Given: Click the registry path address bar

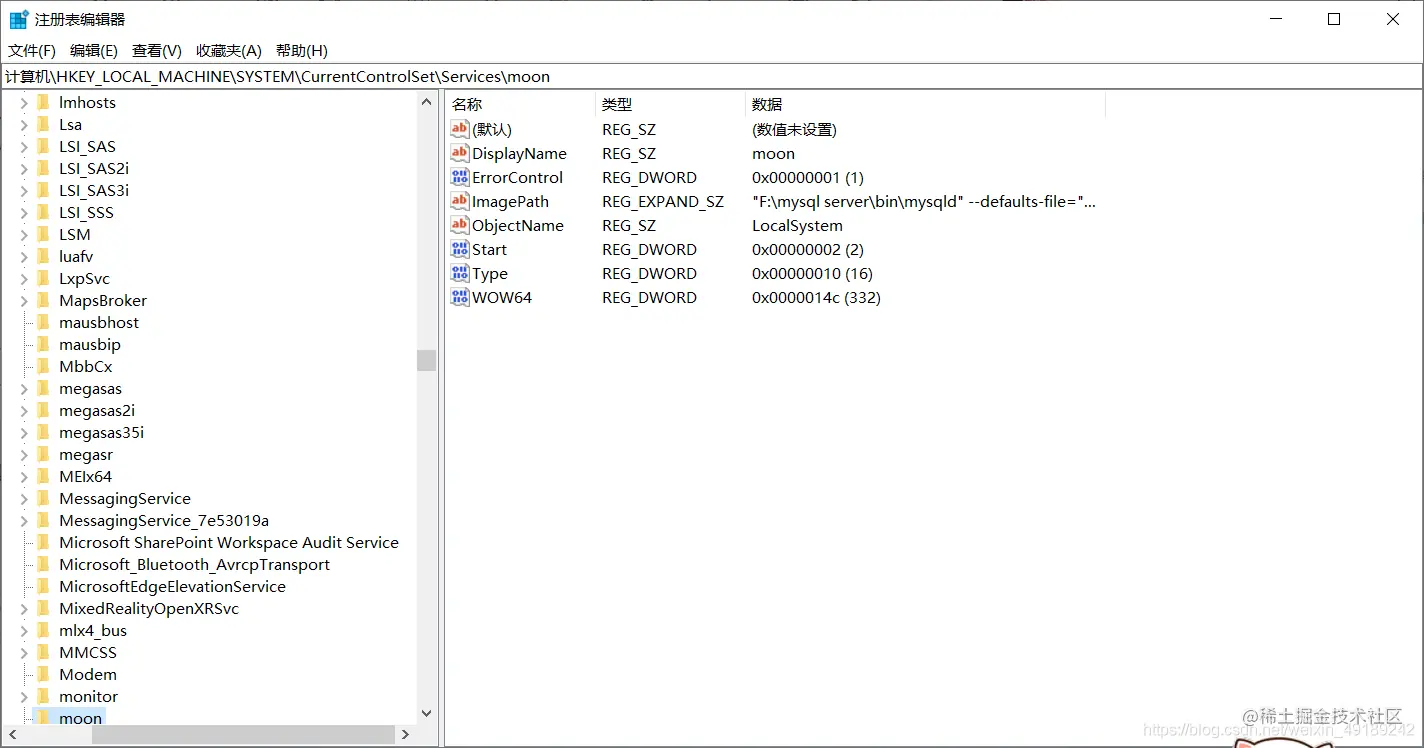Looking at the screenshot, I should tap(711, 76).
